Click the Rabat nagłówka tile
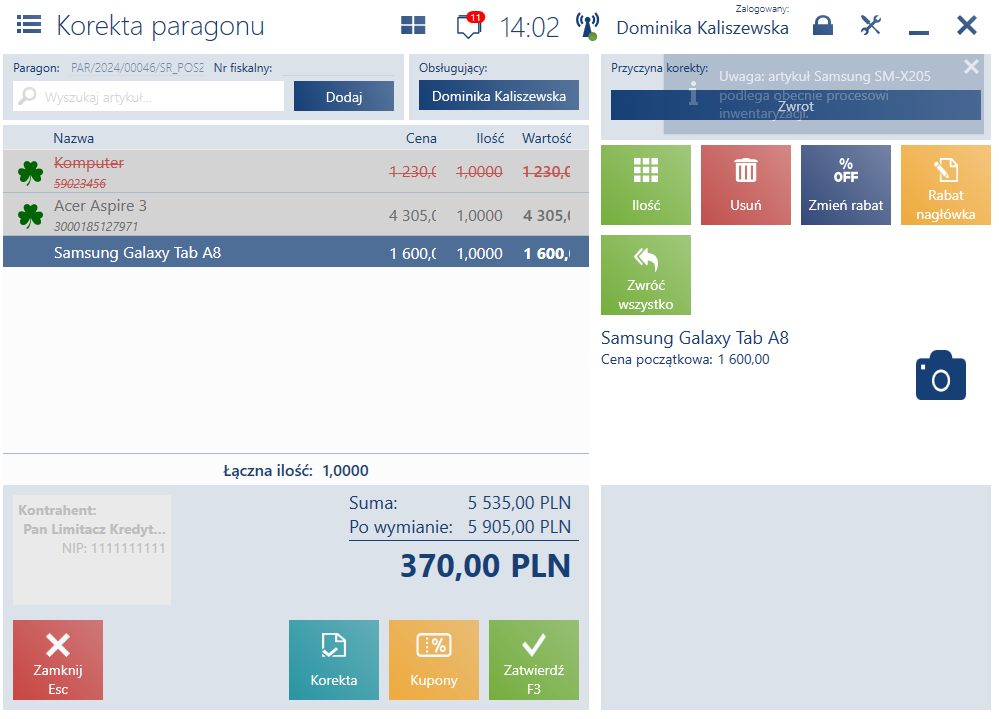The image size is (999, 719). 945,185
